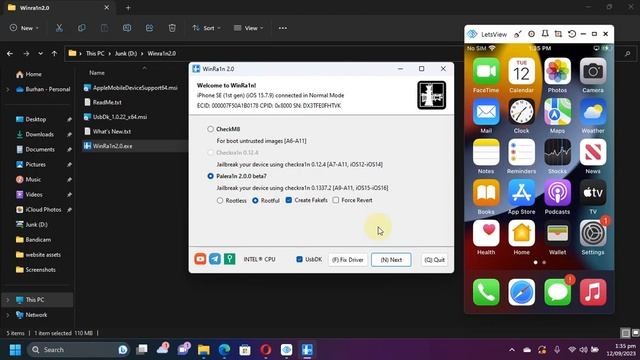Click the LetsView pin window icon
This screenshot has width=640, height=360.
[x=545, y=34]
